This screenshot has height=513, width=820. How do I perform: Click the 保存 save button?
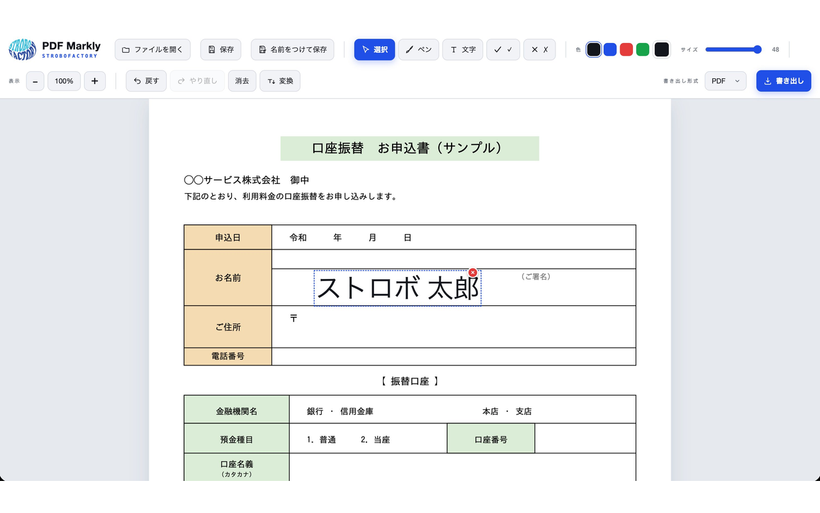click(221, 50)
